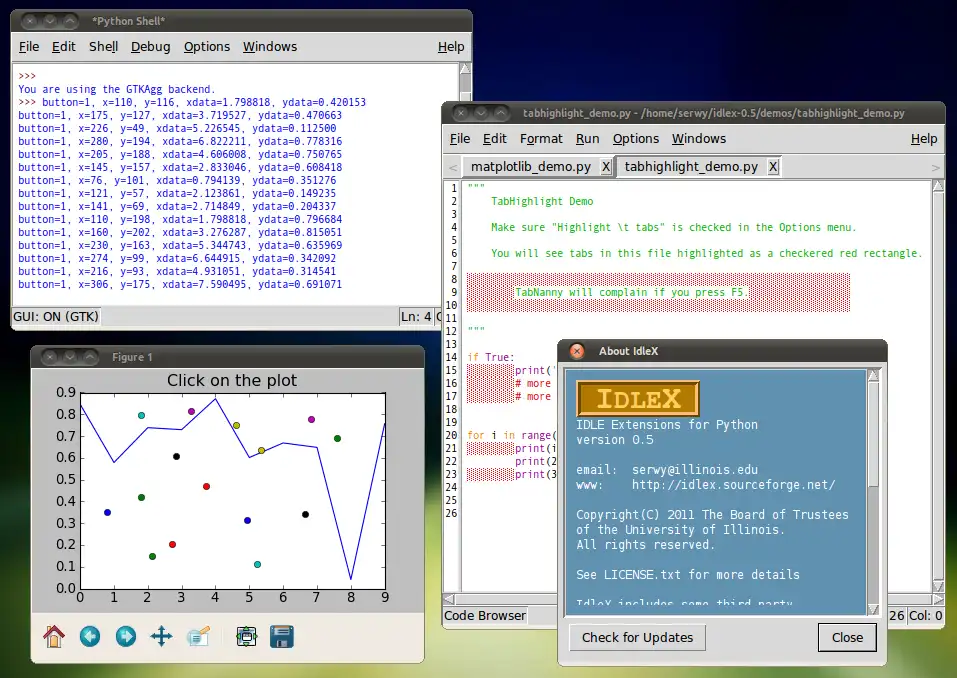Click shell line with xdata=3.719527
The height and width of the screenshot is (678, 957).
click(180, 115)
